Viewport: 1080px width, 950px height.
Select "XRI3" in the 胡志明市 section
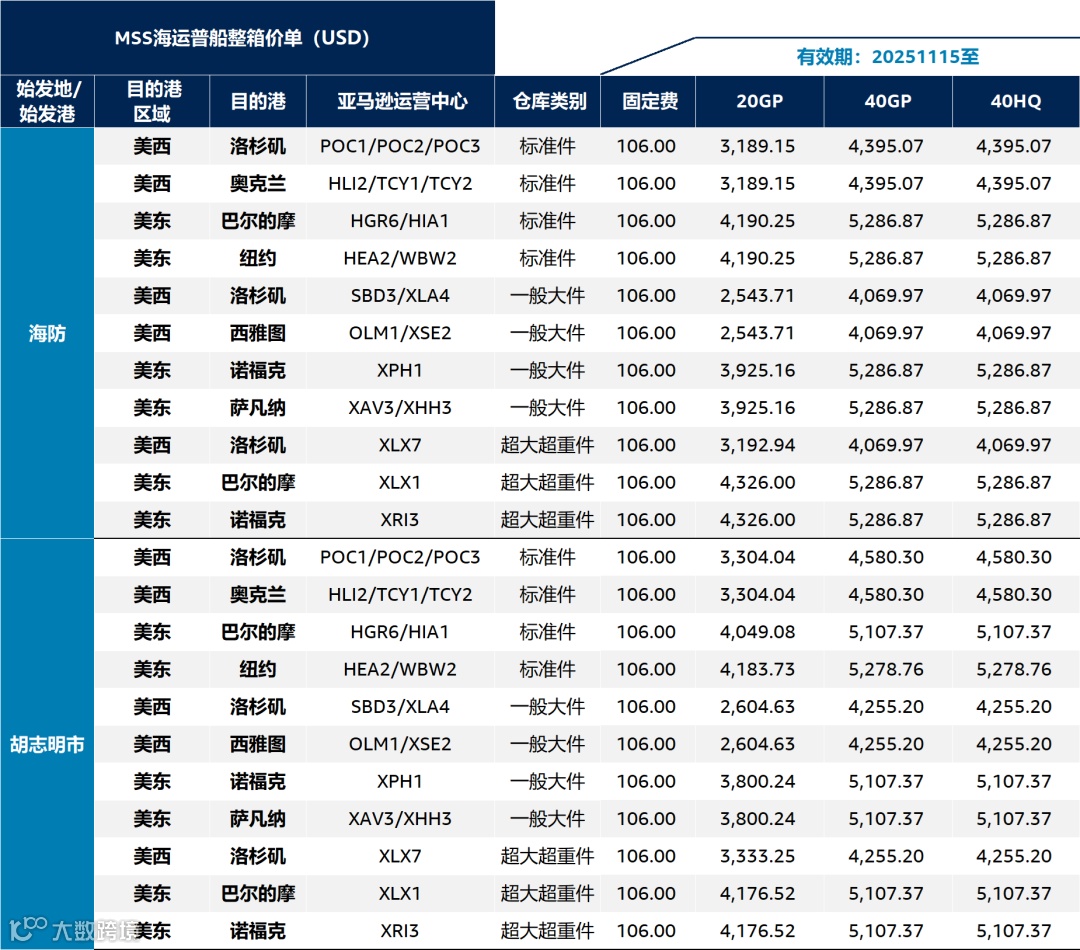399,931
